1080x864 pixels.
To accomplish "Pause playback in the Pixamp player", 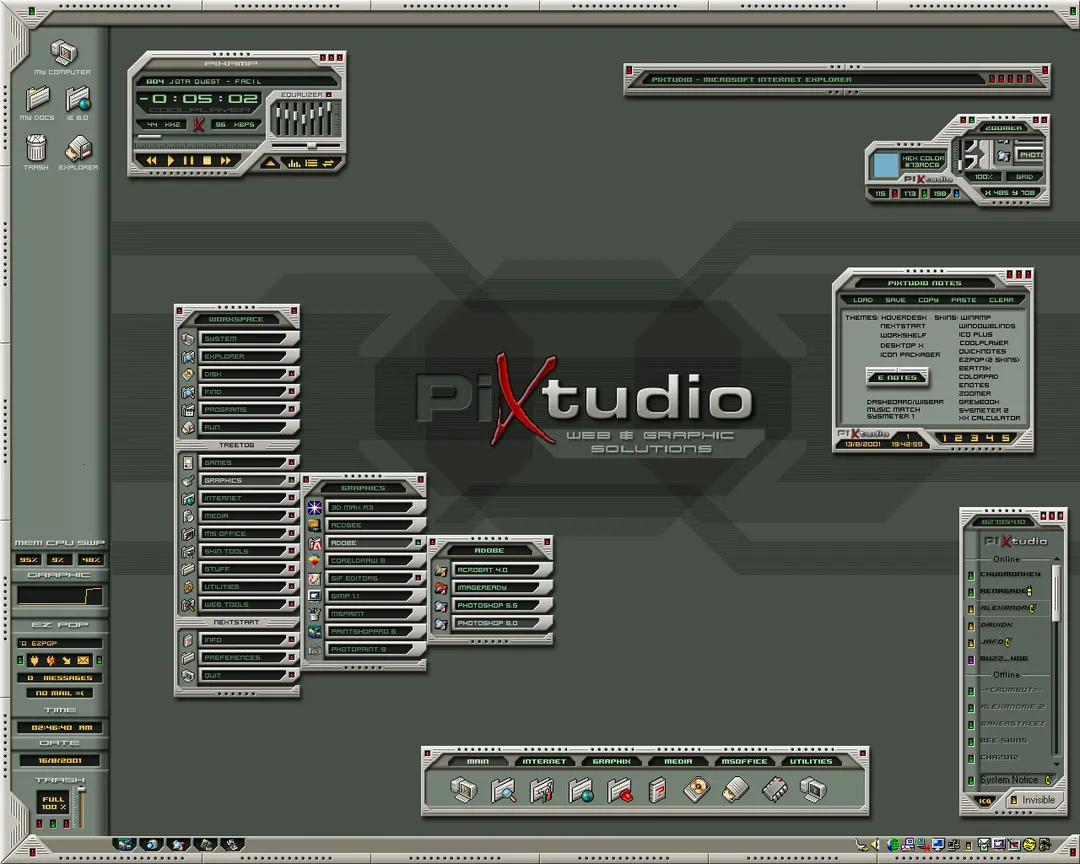I will coord(188,161).
